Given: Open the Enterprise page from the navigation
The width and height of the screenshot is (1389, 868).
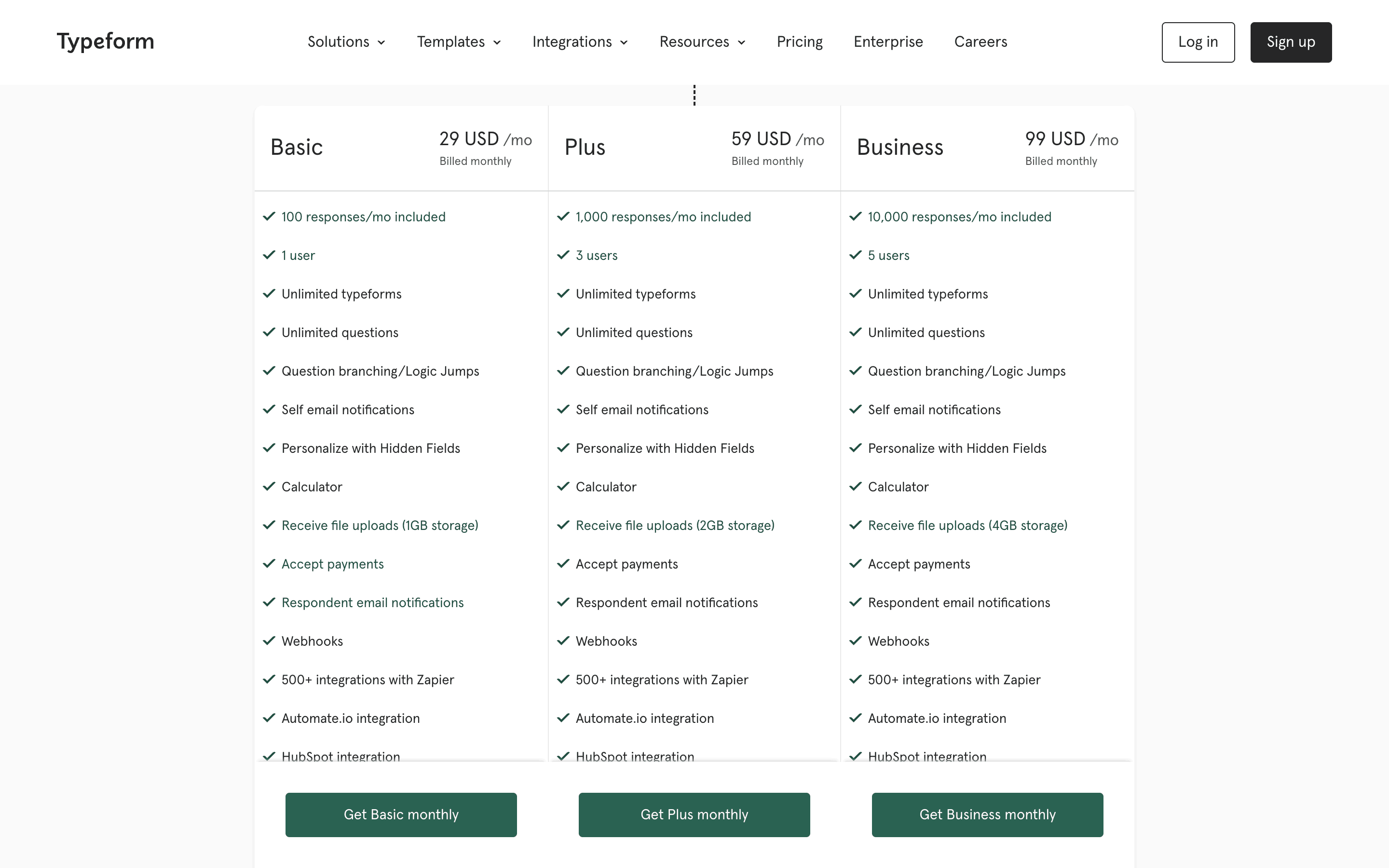Looking at the screenshot, I should click(x=888, y=41).
